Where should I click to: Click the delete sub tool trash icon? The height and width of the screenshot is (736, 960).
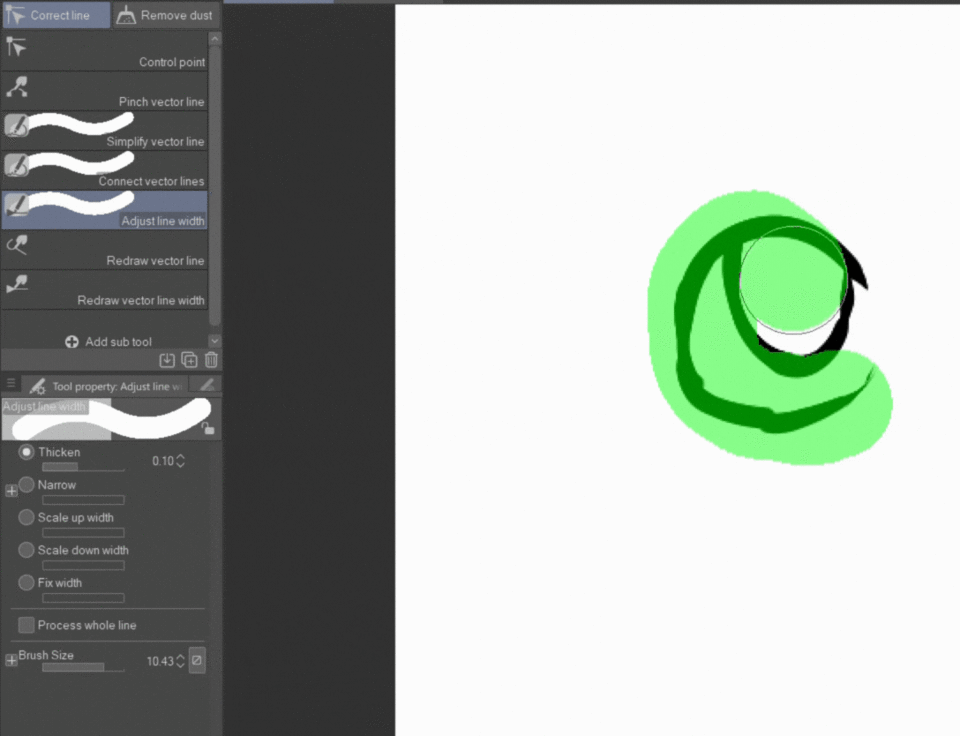[211, 360]
